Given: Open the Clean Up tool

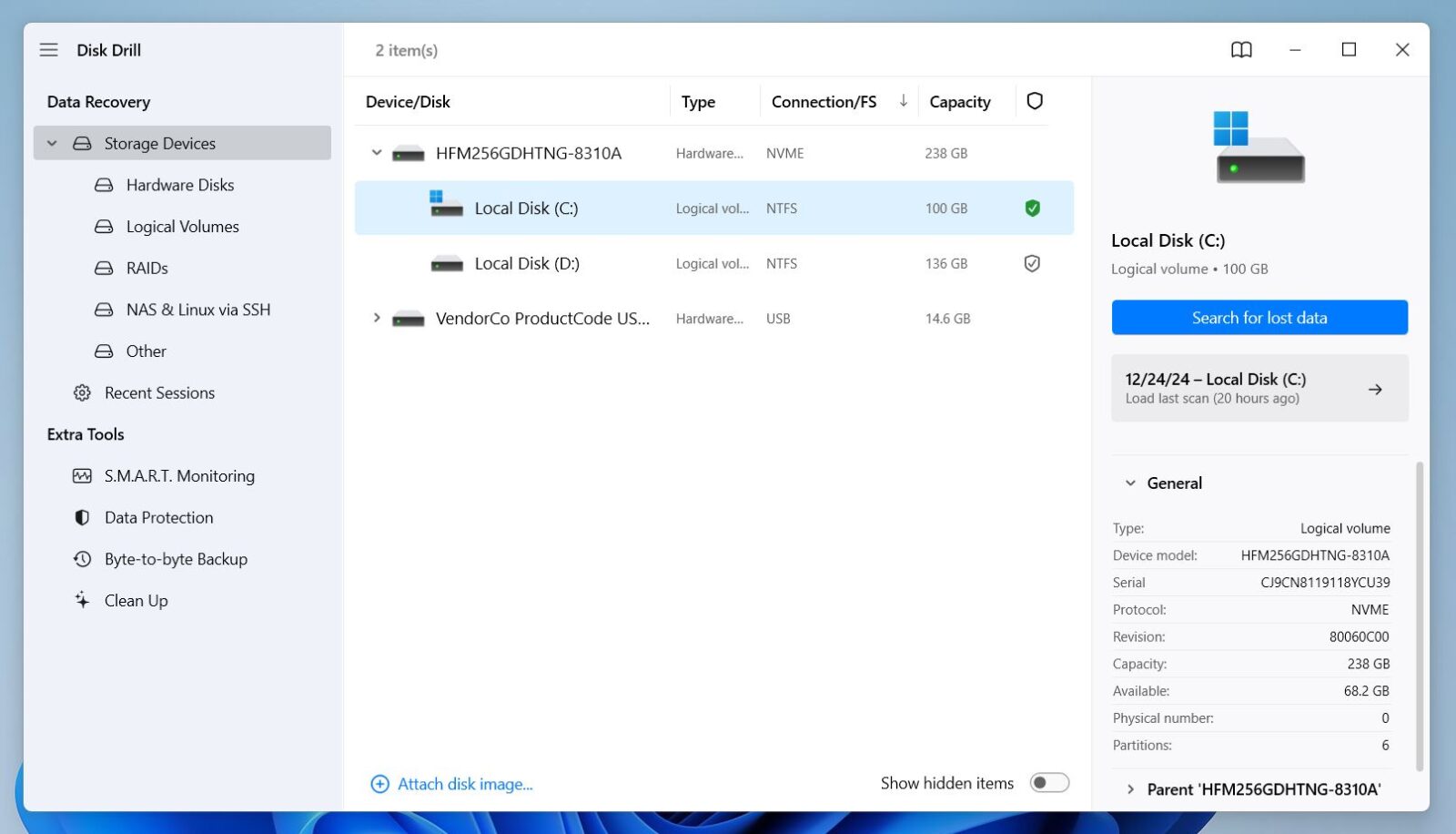Looking at the screenshot, I should click(x=136, y=600).
